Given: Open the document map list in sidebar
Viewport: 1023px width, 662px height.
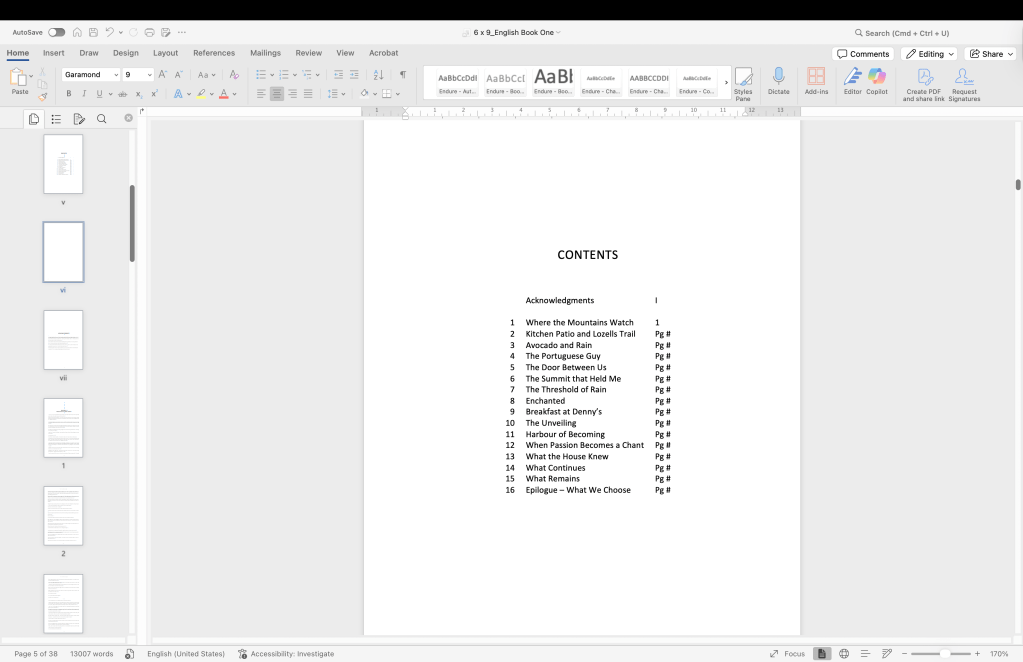Looking at the screenshot, I should 56,119.
